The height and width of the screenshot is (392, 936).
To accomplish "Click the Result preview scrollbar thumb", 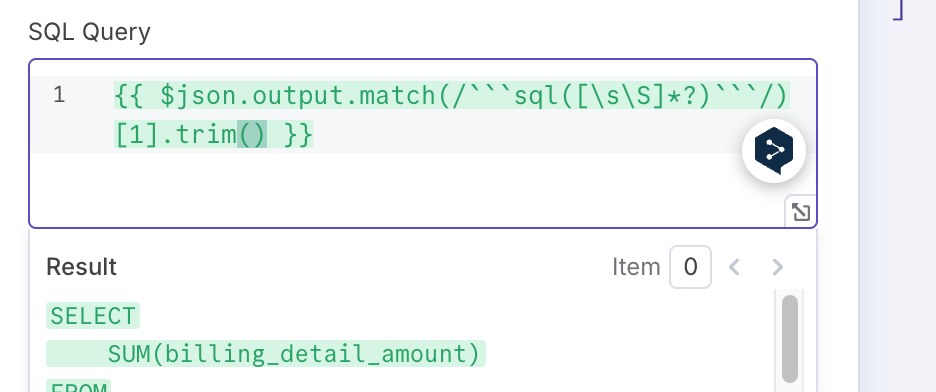I will (790, 338).
